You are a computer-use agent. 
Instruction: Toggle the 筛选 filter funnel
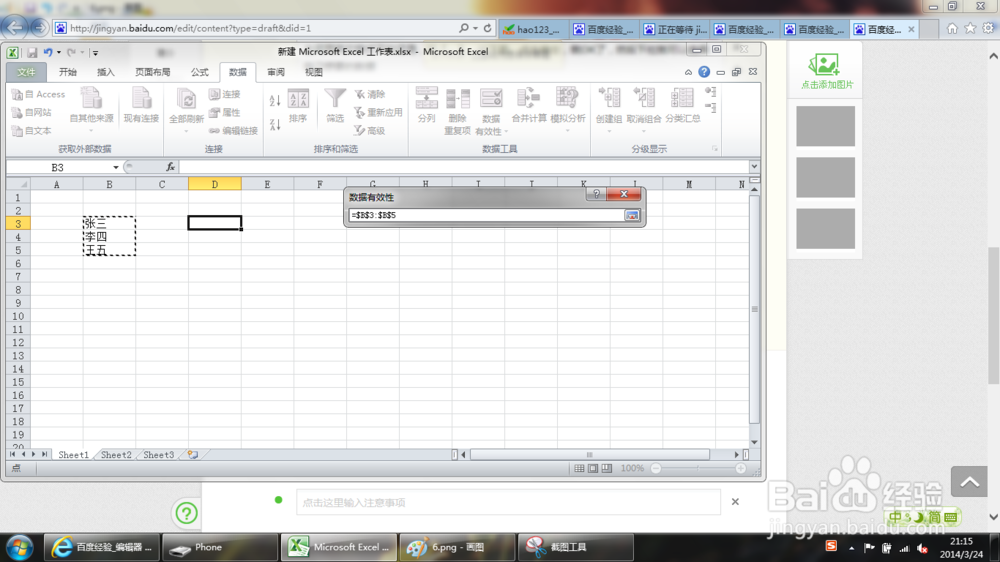pos(335,105)
